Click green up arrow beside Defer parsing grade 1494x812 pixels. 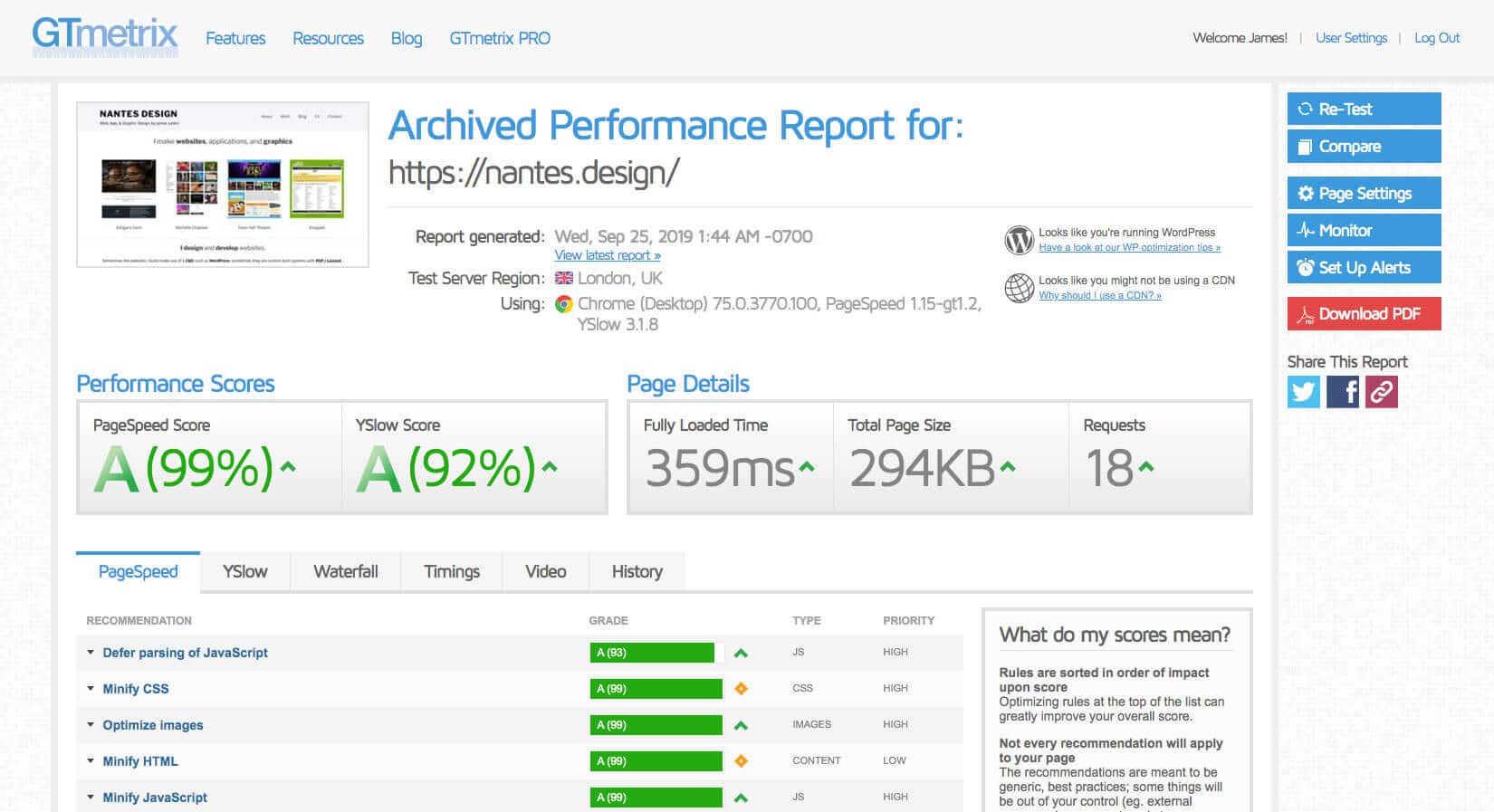(x=741, y=653)
